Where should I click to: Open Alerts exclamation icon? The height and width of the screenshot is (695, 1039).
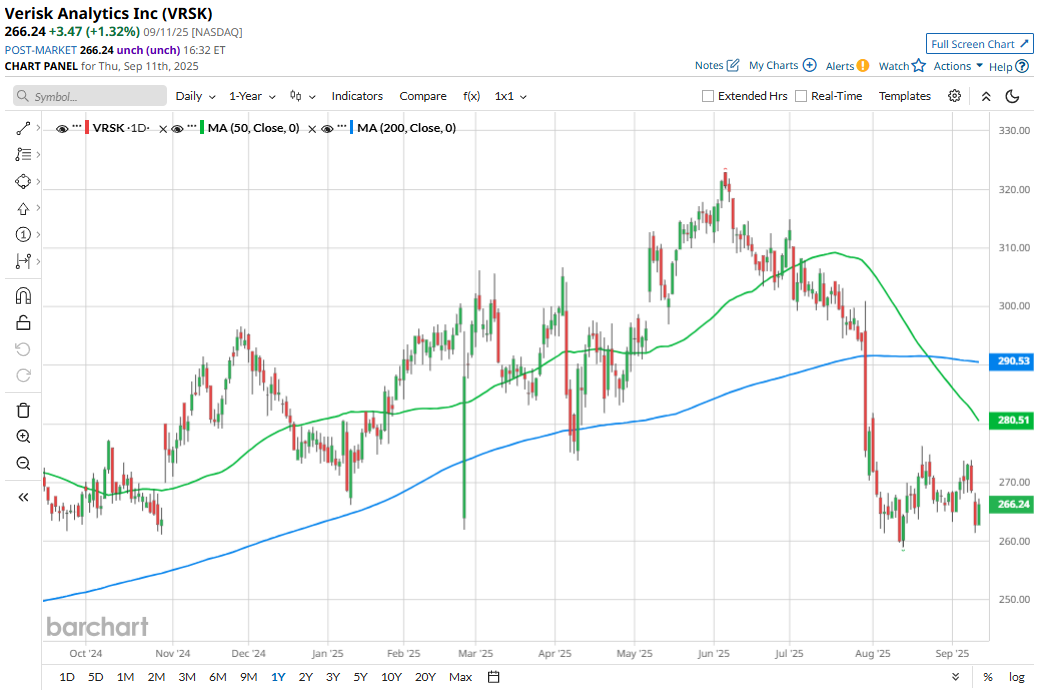pyautogui.click(x=863, y=66)
